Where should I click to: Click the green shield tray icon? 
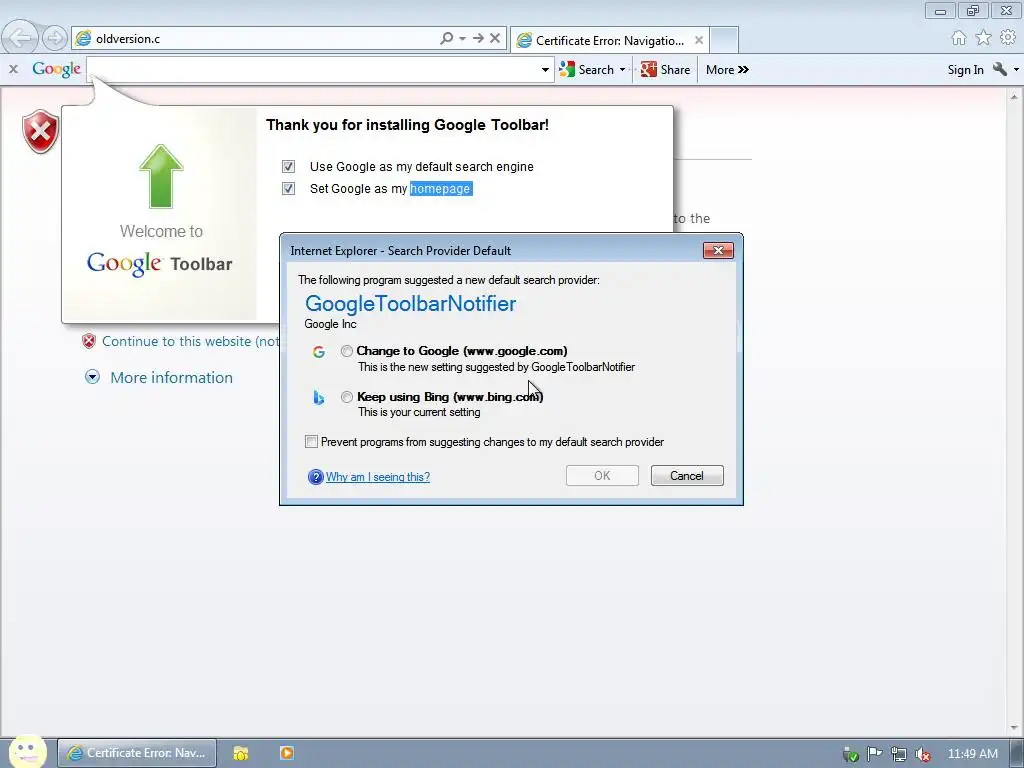click(x=850, y=754)
